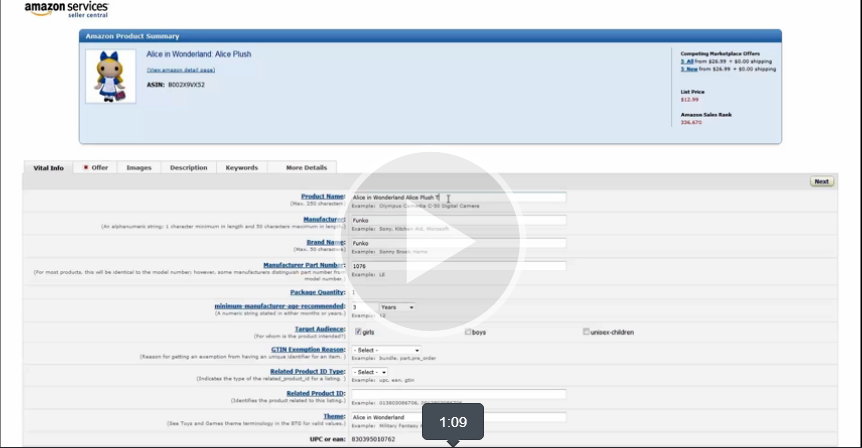This screenshot has width=862, height=448.
Task: Open the minimum-manufacturer-age-recommended label link
Action: tap(279, 306)
